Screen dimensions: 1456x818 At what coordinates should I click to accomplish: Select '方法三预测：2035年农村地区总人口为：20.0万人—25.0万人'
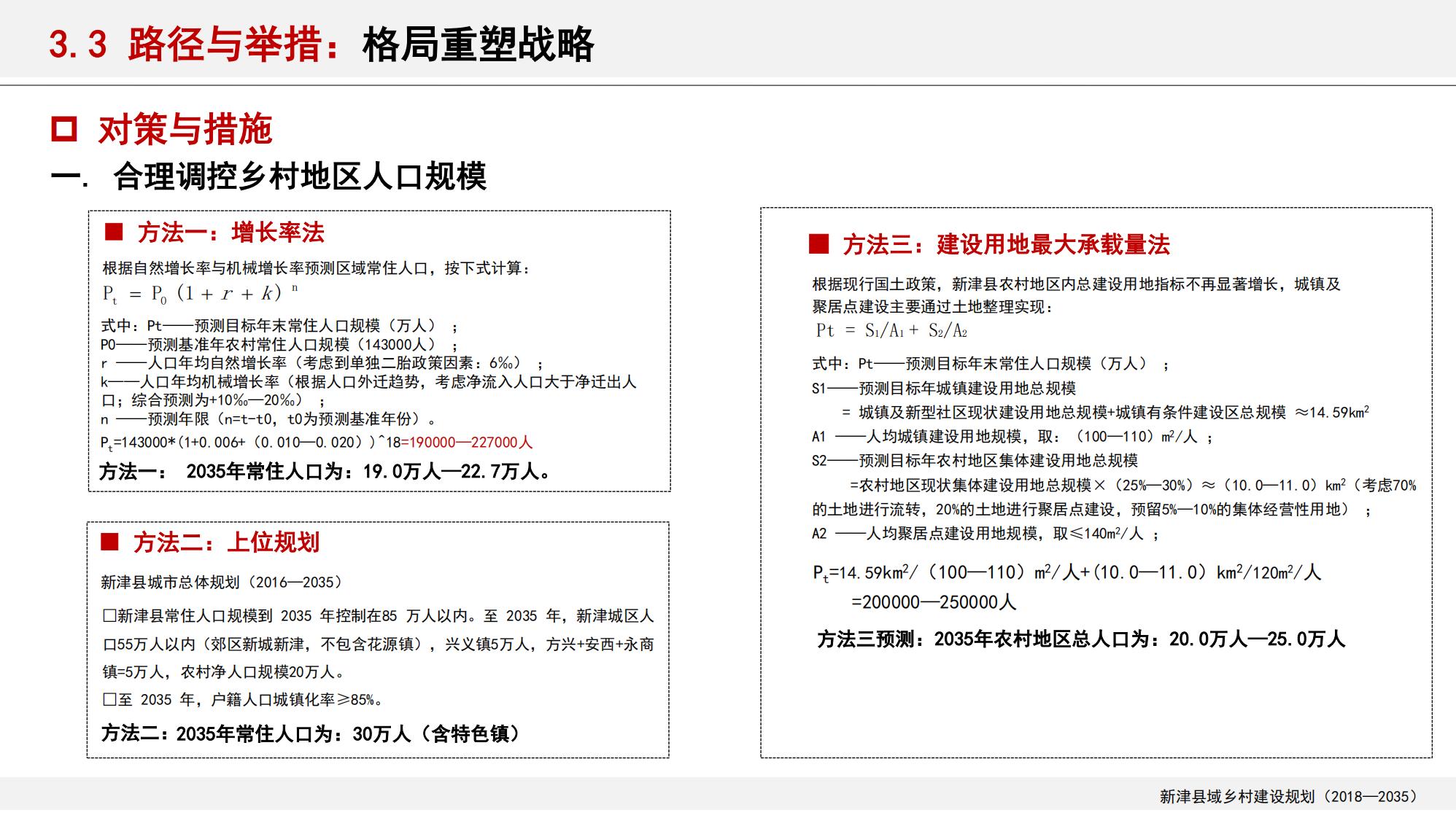click(x=1081, y=639)
